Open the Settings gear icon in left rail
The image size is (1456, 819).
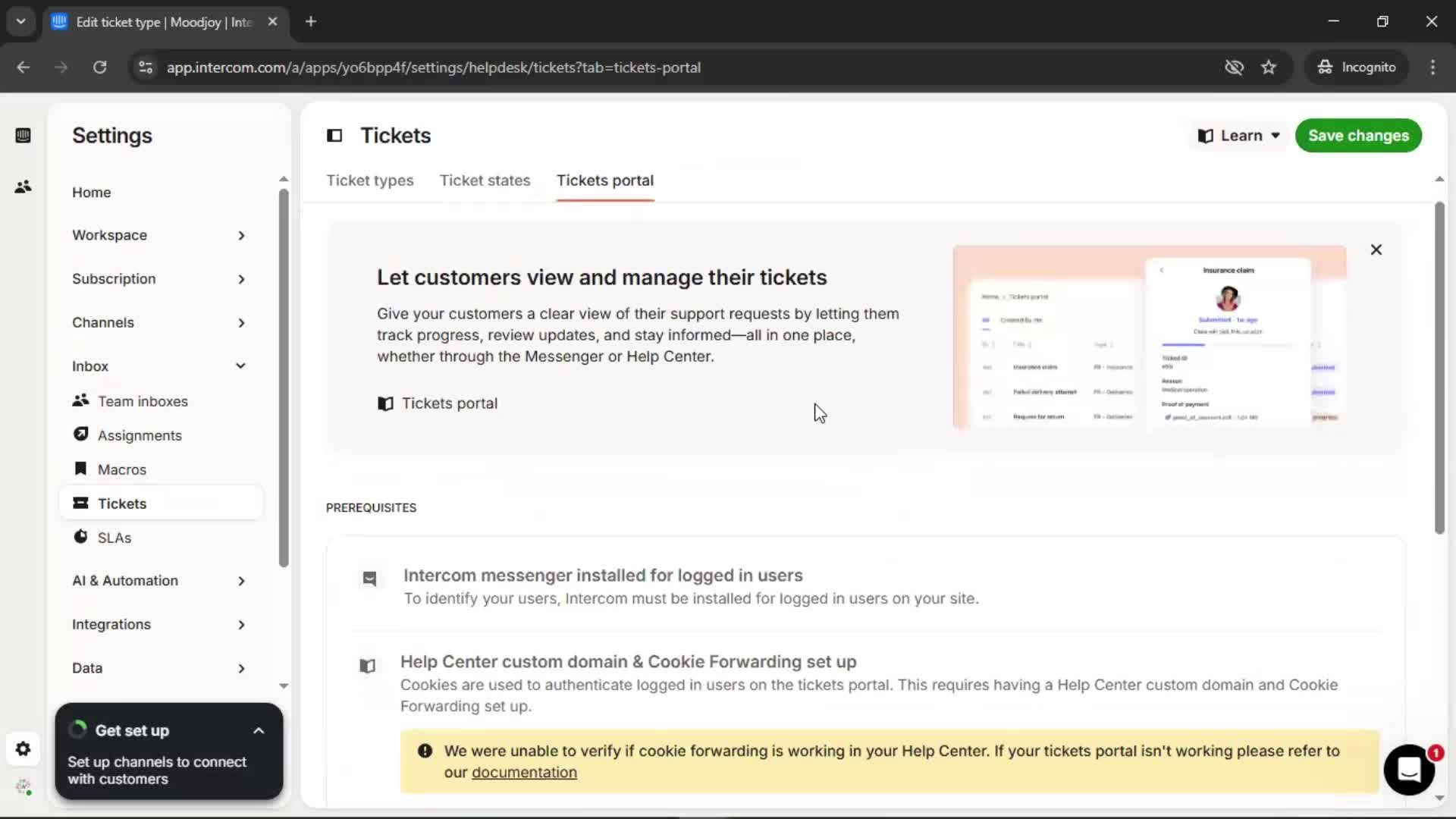[x=23, y=749]
